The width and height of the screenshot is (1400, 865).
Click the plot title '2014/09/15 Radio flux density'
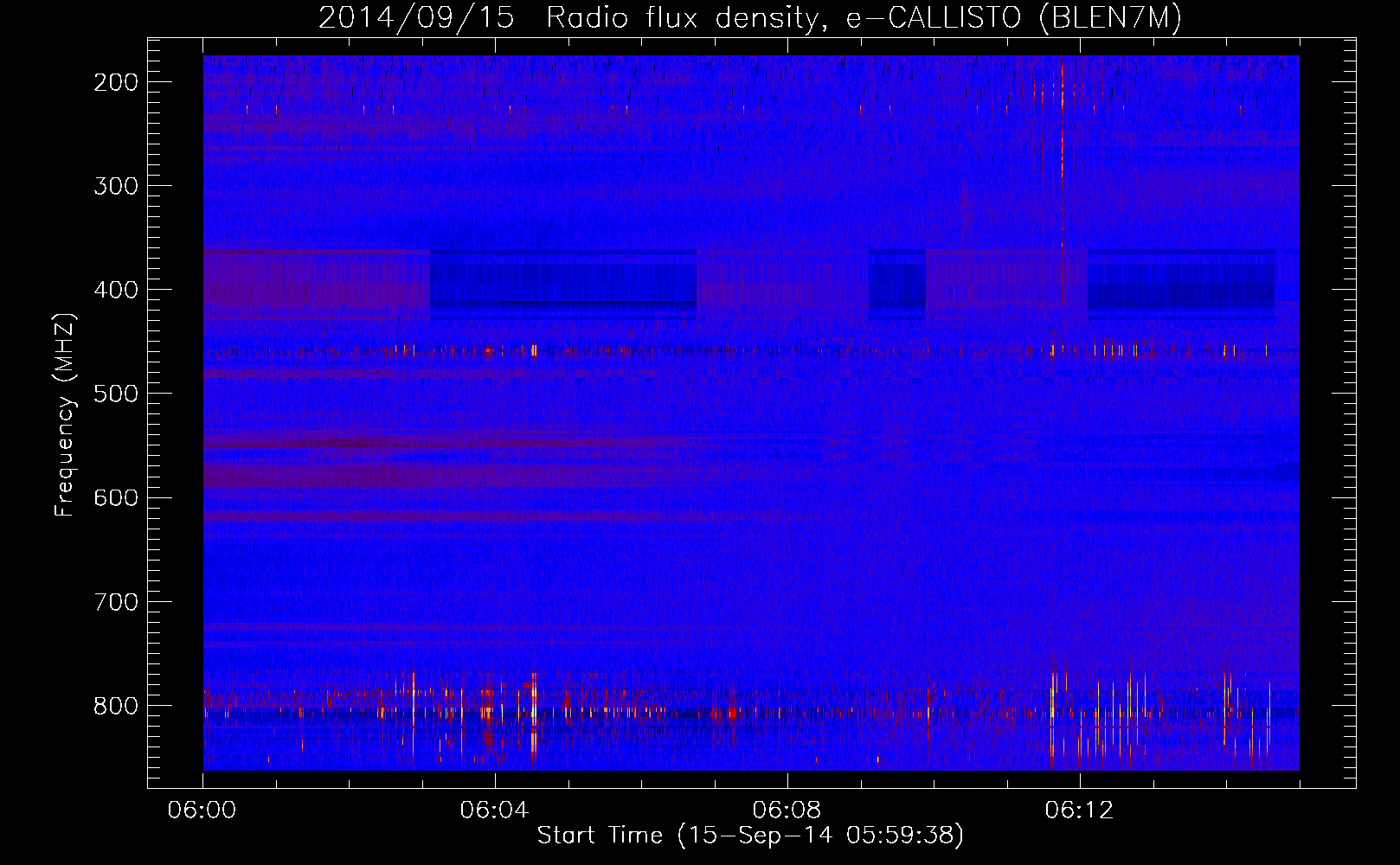coord(568,19)
